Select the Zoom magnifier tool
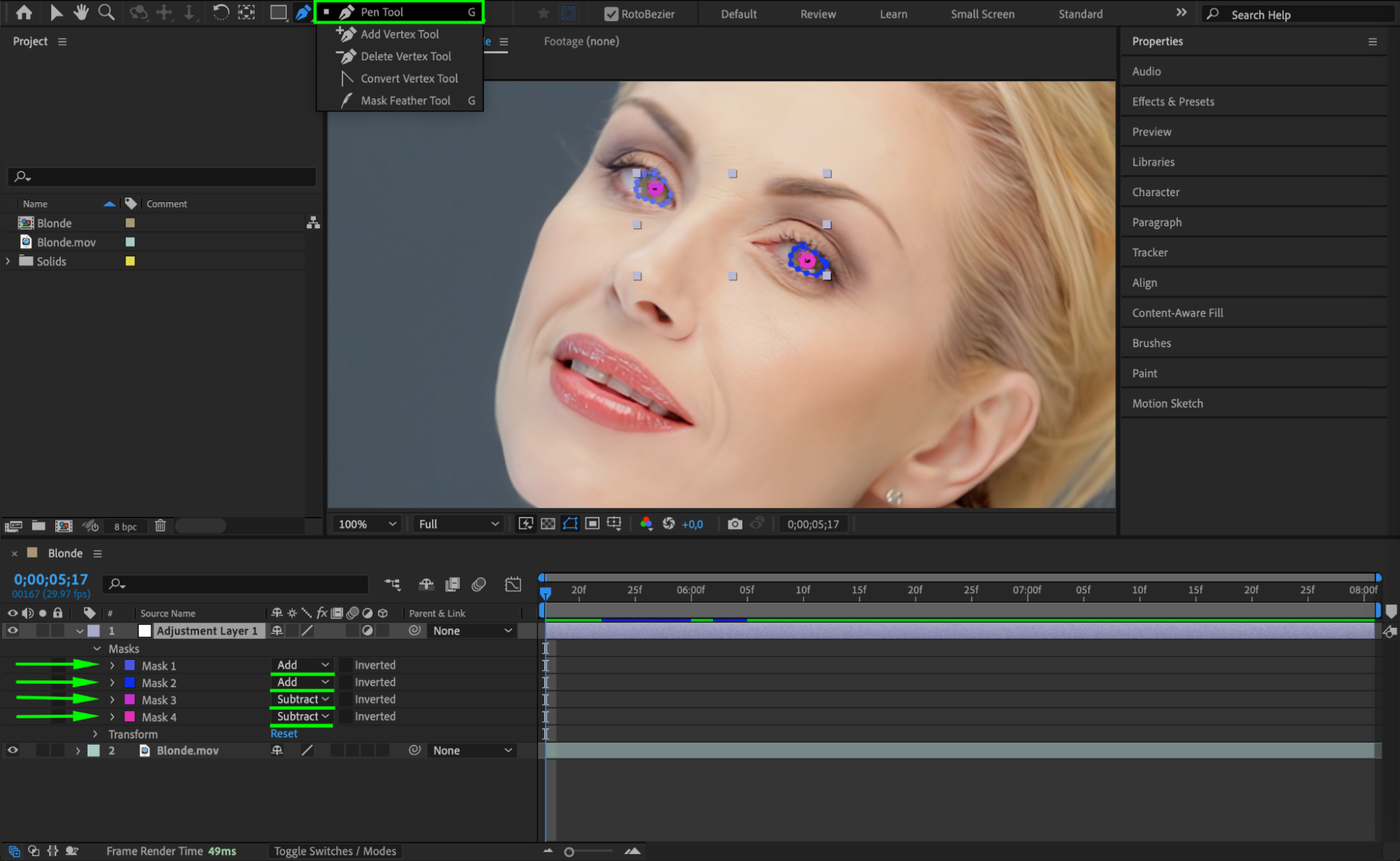This screenshot has width=1400, height=861. click(x=106, y=12)
